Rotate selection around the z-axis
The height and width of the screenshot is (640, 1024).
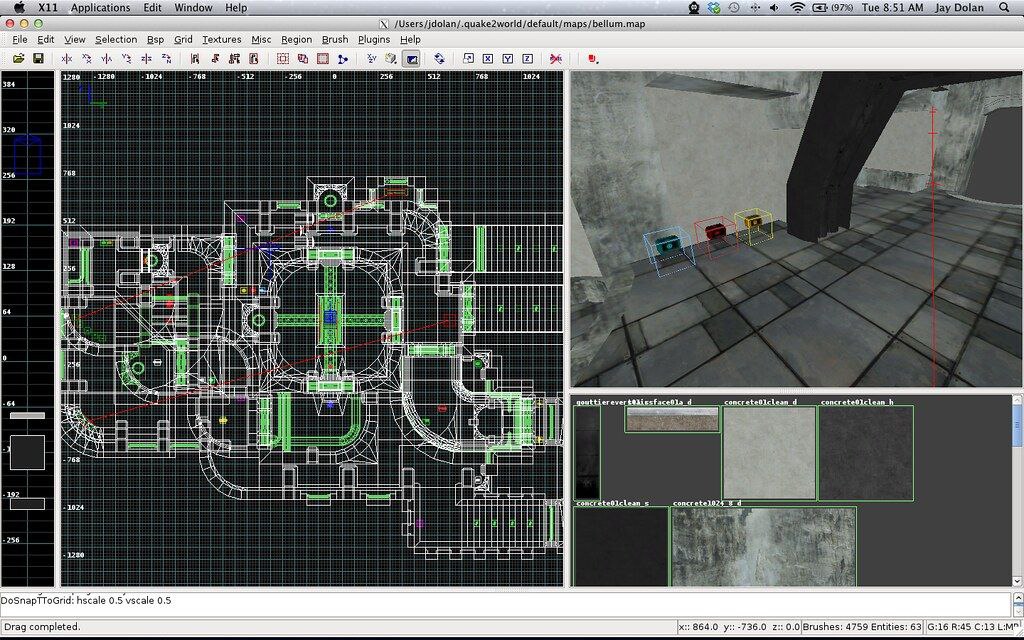click(x=166, y=59)
